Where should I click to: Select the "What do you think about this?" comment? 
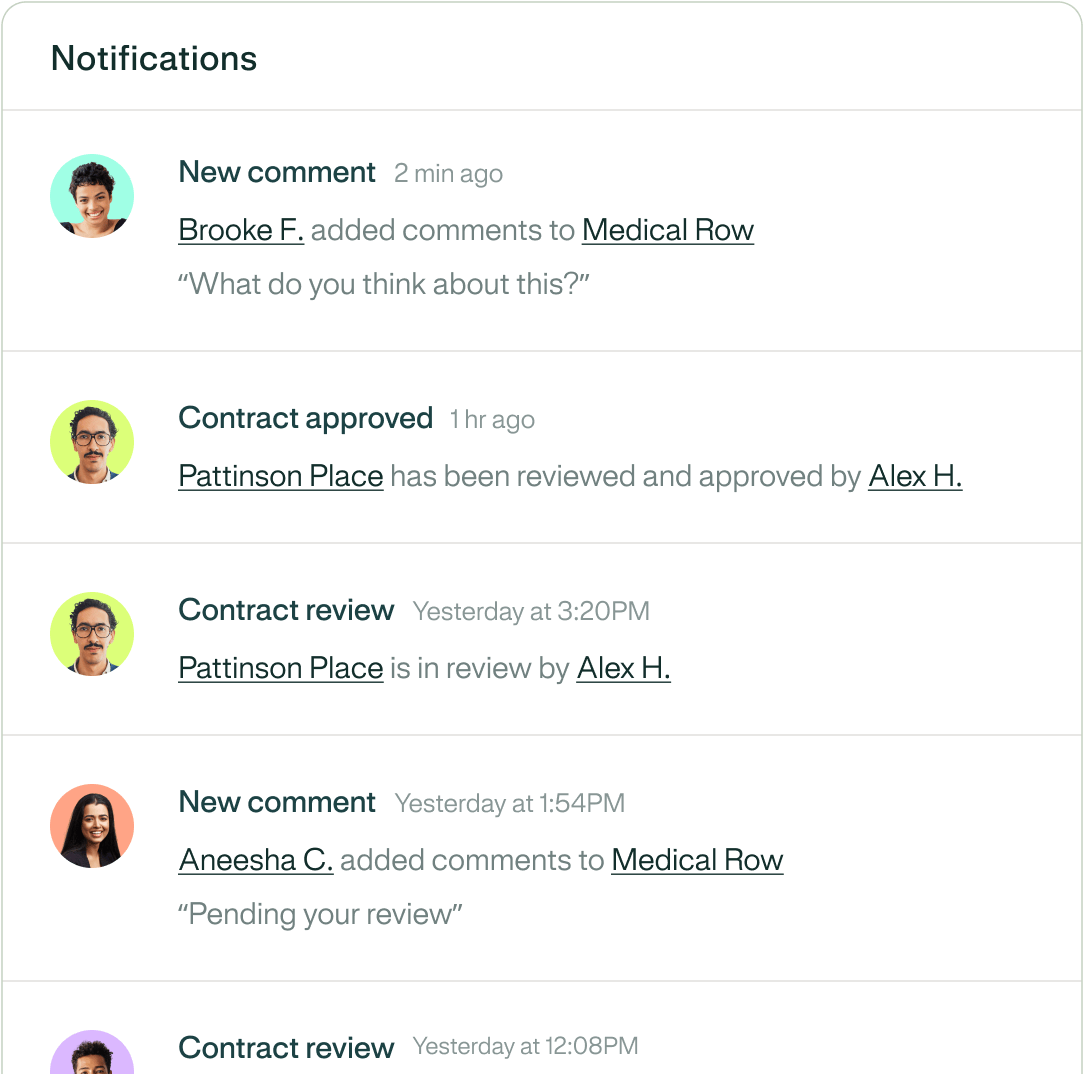coord(384,284)
